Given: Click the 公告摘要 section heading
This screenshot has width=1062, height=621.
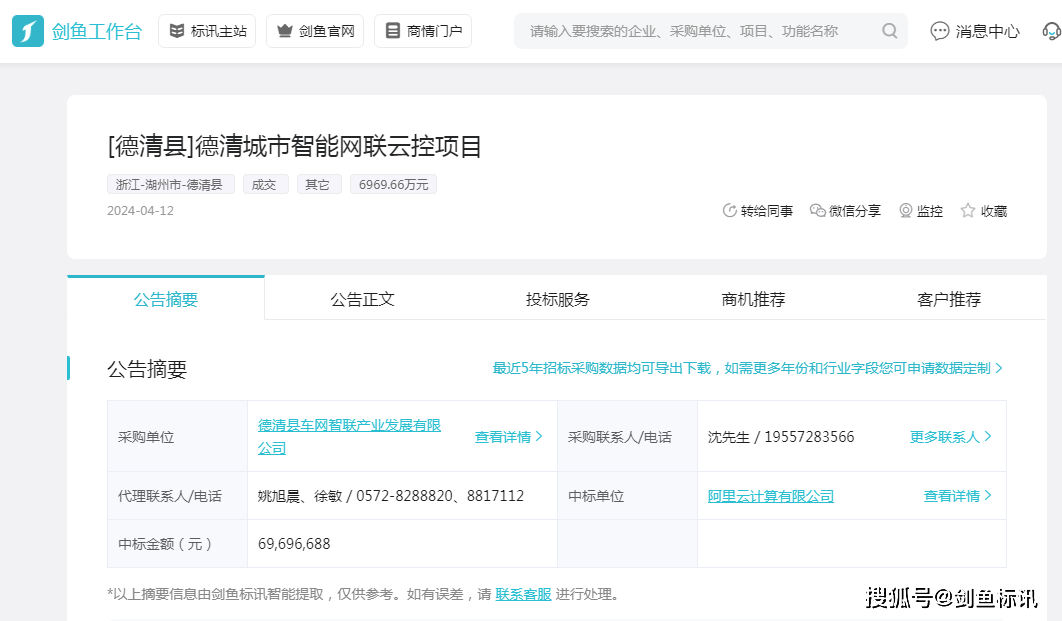Looking at the screenshot, I should tap(147, 369).
